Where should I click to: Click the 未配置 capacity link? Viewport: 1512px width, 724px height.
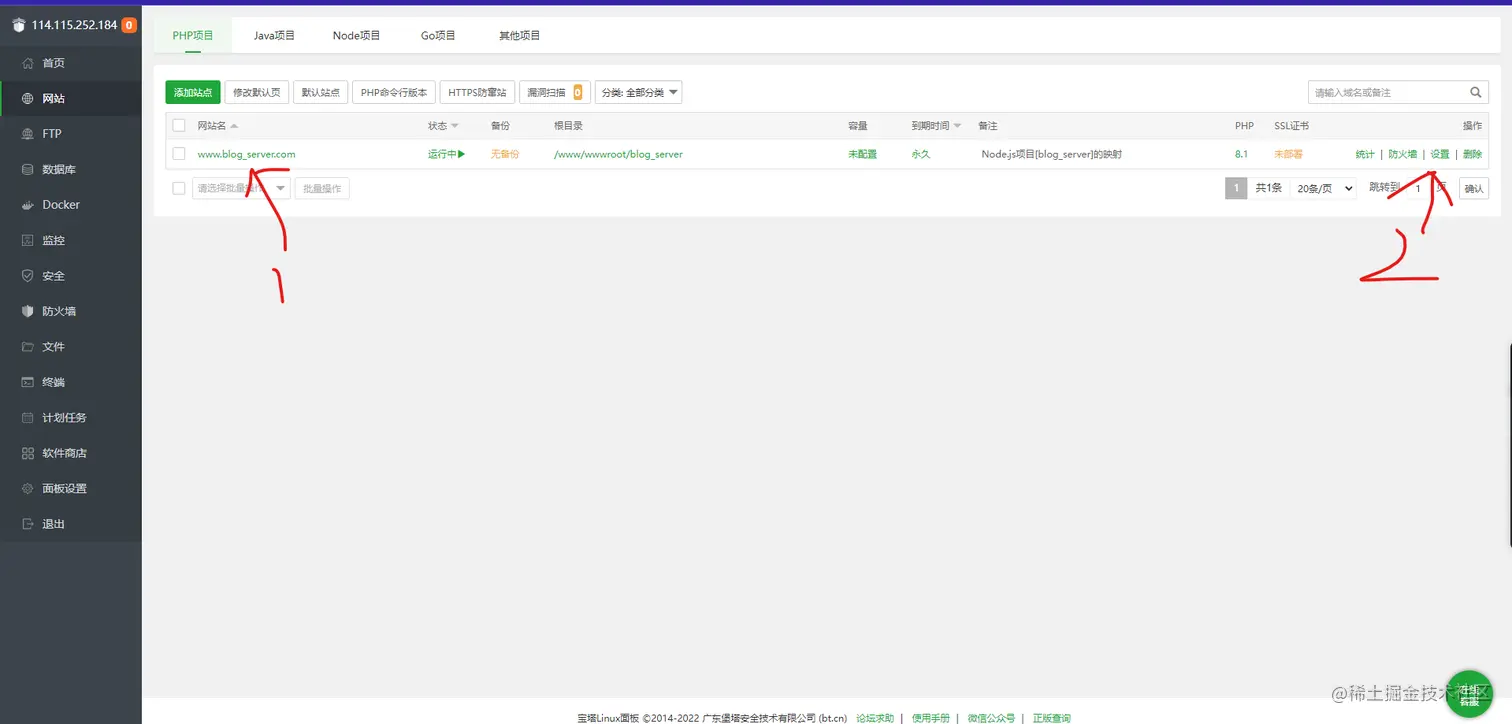click(862, 154)
